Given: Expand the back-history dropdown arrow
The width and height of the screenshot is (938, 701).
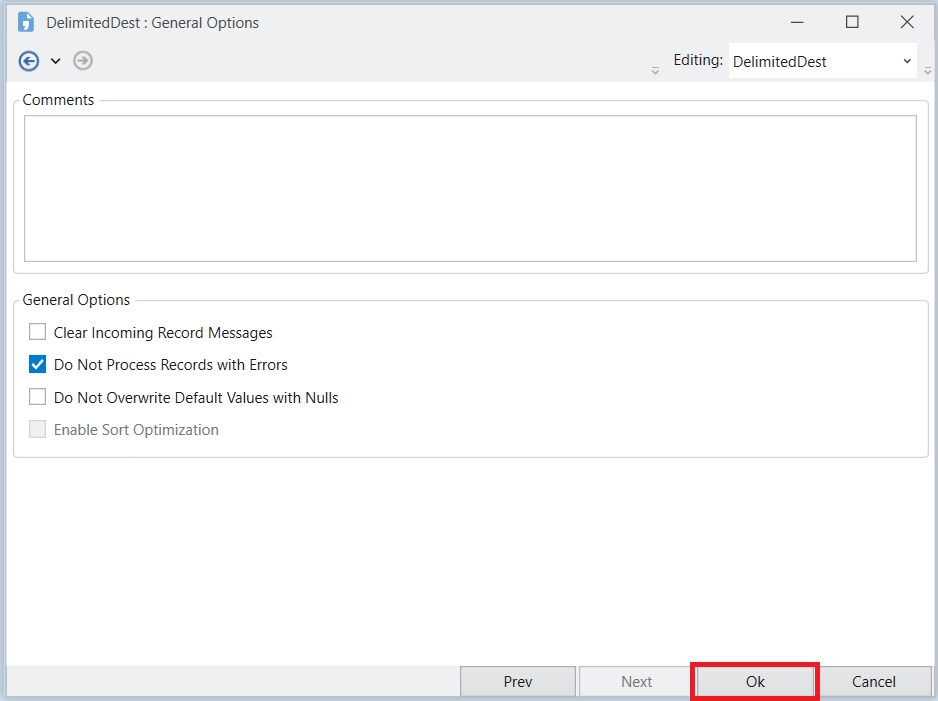Looking at the screenshot, I should click(x=56, y=61).
